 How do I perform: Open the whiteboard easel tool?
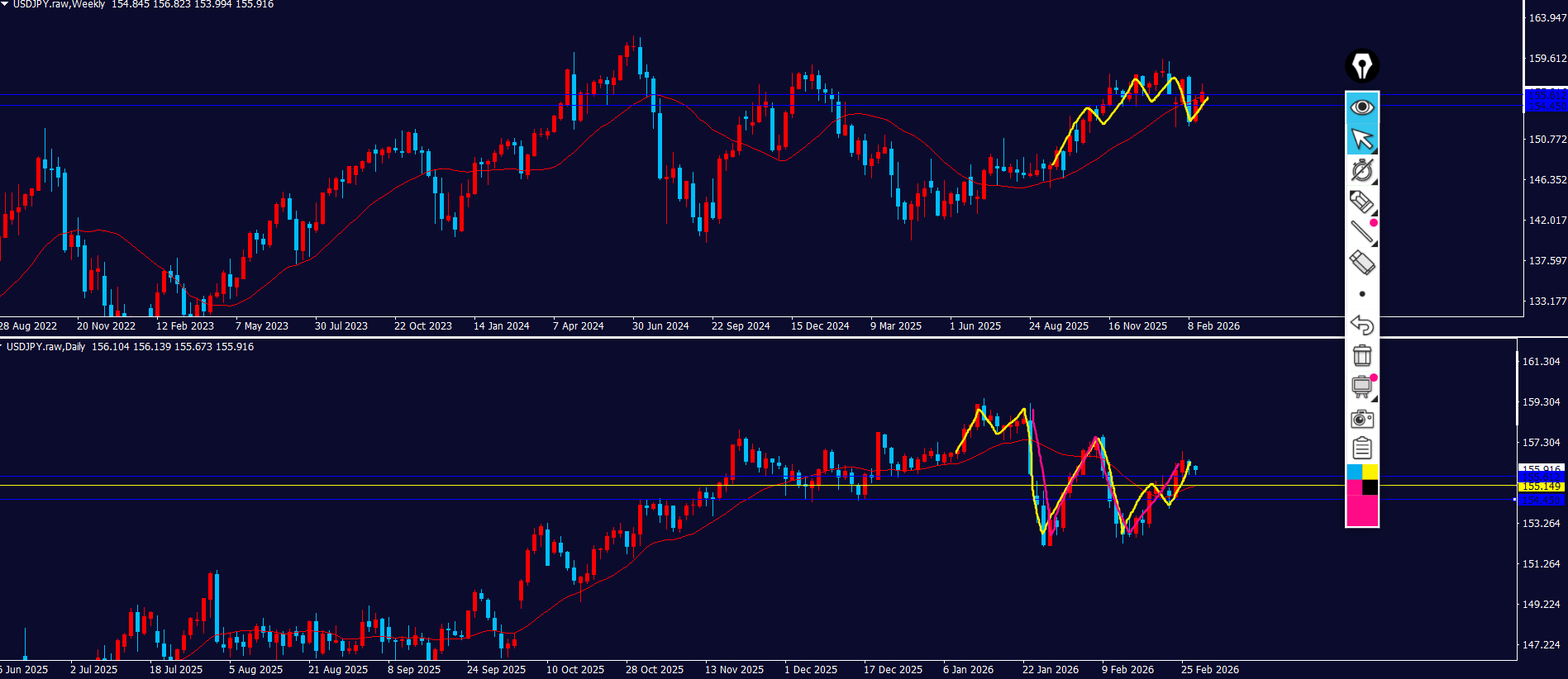1361,387
